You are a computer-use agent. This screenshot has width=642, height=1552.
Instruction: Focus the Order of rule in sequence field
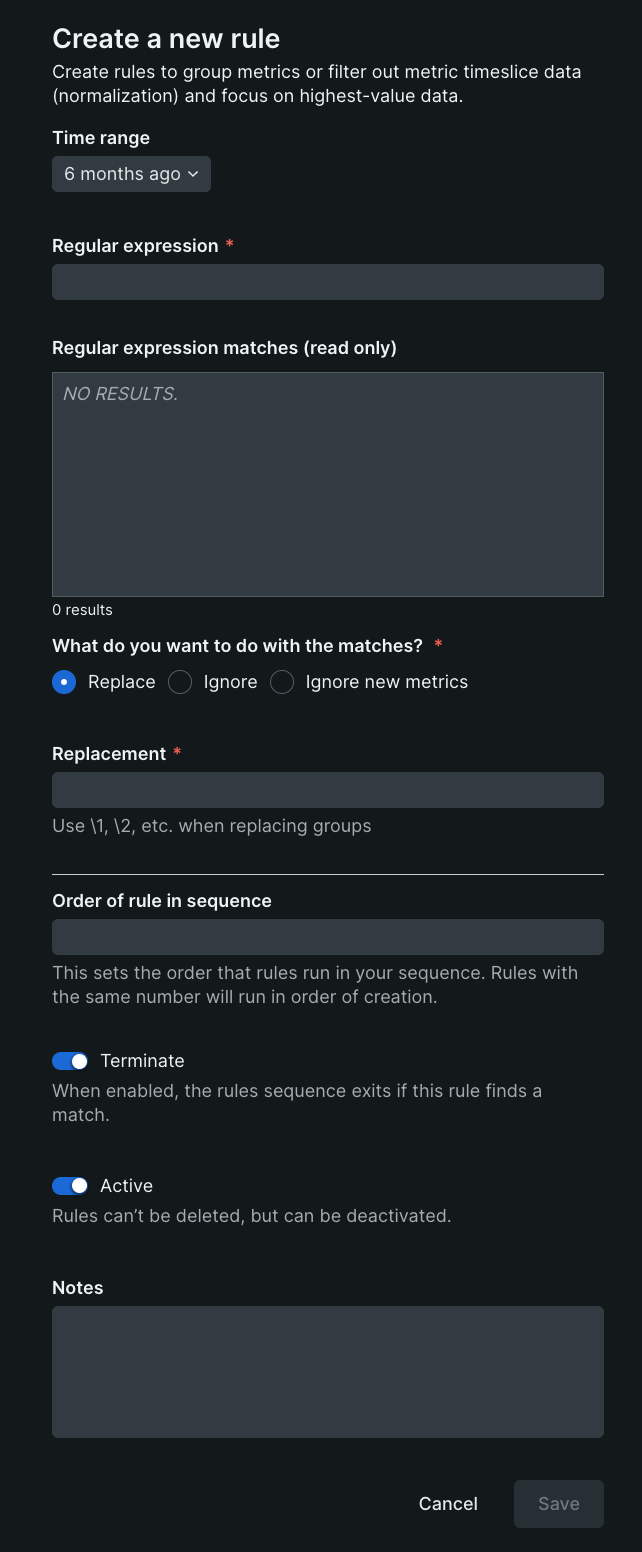pyautogui.click(x=327, y=937)
